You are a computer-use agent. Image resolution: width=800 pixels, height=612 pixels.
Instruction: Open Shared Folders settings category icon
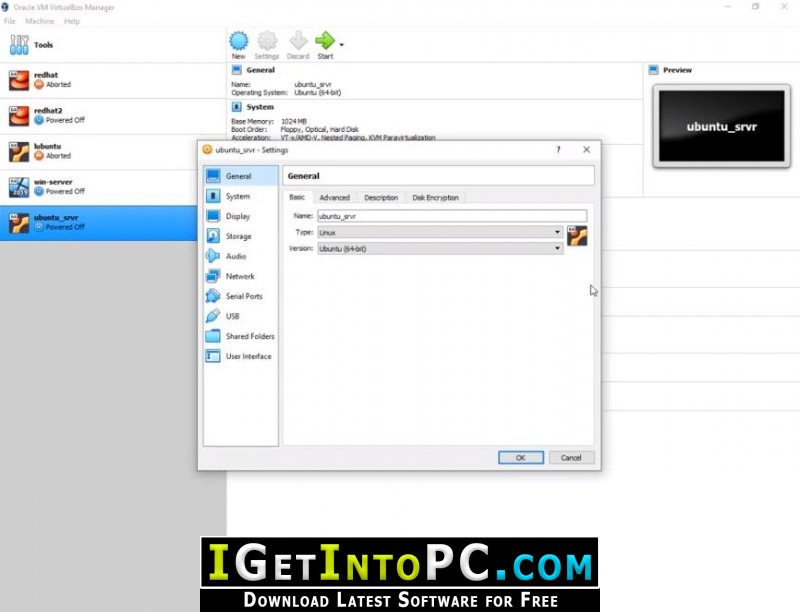pyautogui.click(x=213, y=336)
